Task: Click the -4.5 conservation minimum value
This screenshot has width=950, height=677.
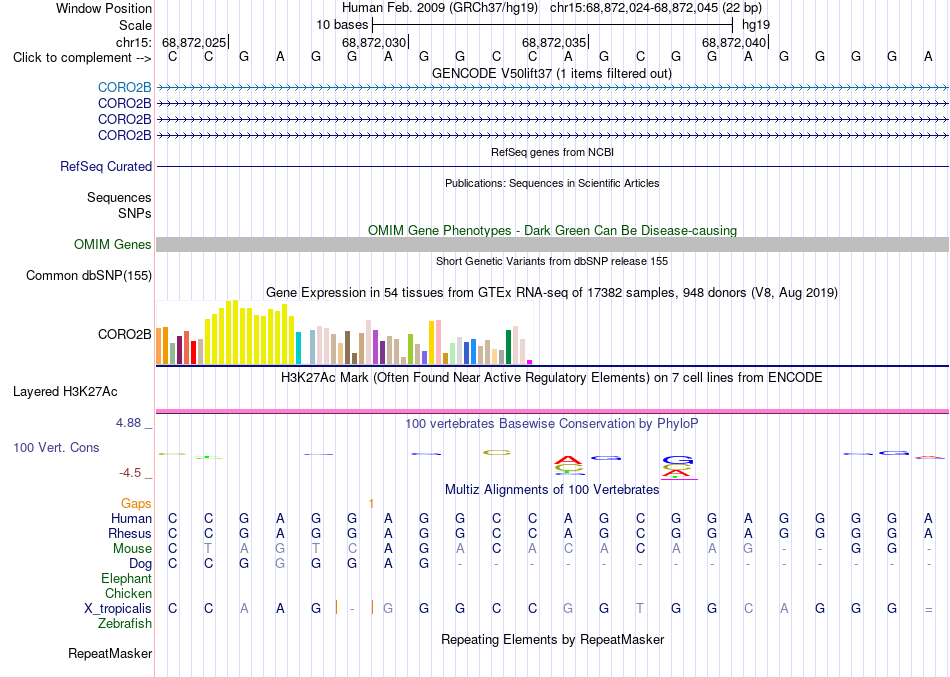Action: [x=131, y=473]
